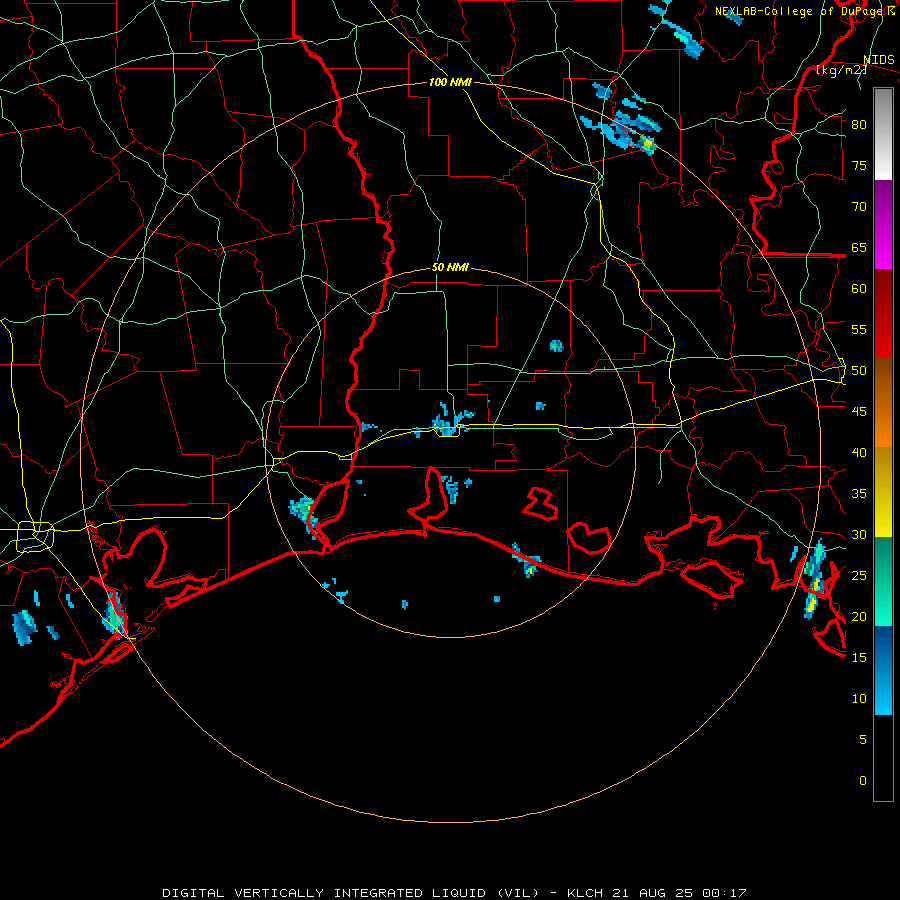
Task: Click the legend value "40"
Action: (x=859, y=452)
